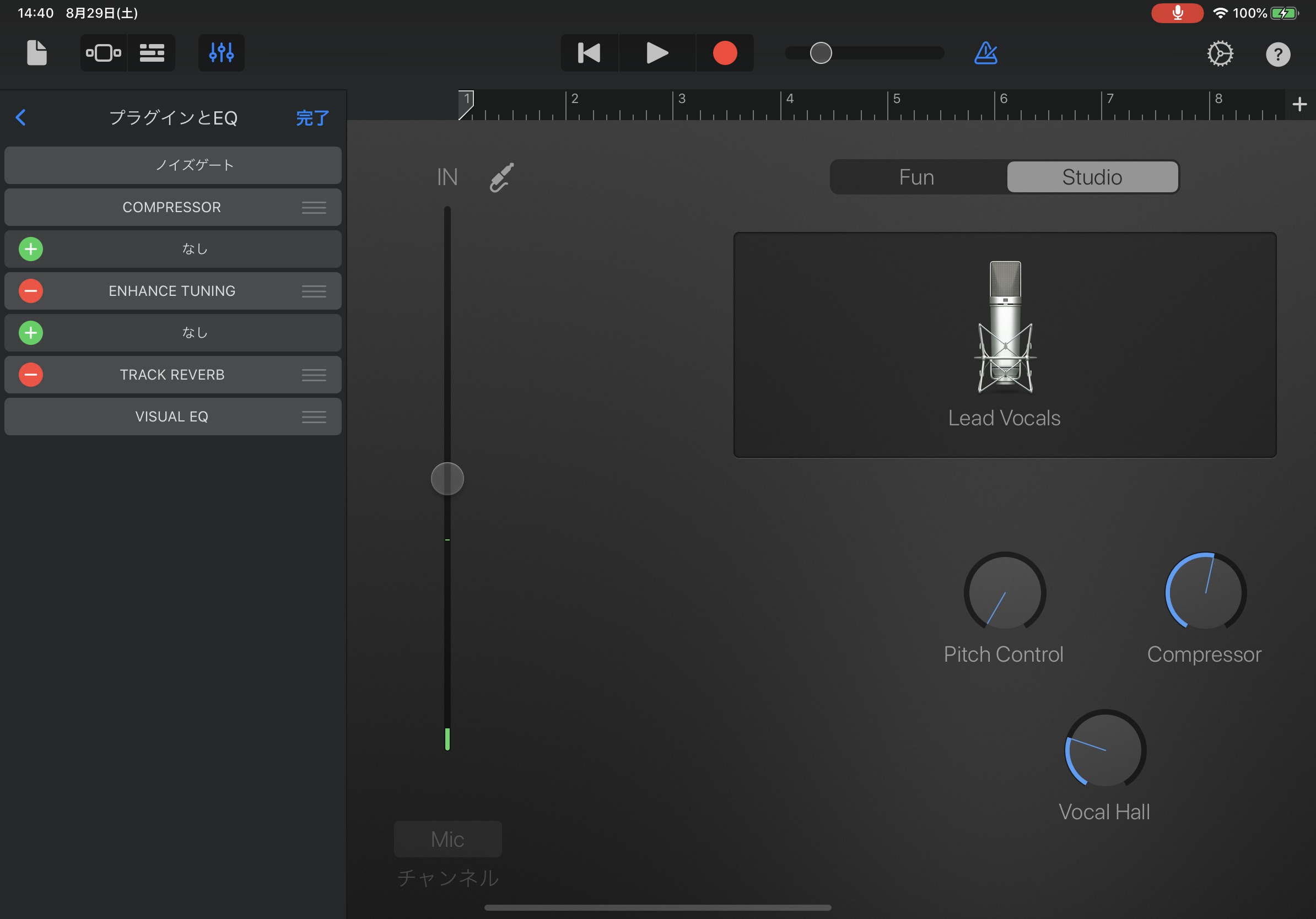Open the TRACK REVERB plugin row
Viewport: 1316px width, 919px height.
coord(172,374)
